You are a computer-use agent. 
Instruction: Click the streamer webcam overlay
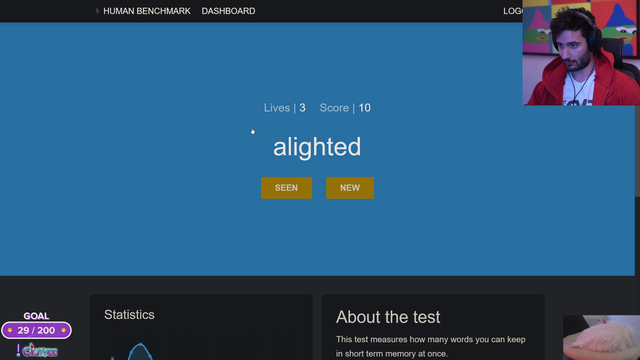pyautogui.click(x=581, y=53)
